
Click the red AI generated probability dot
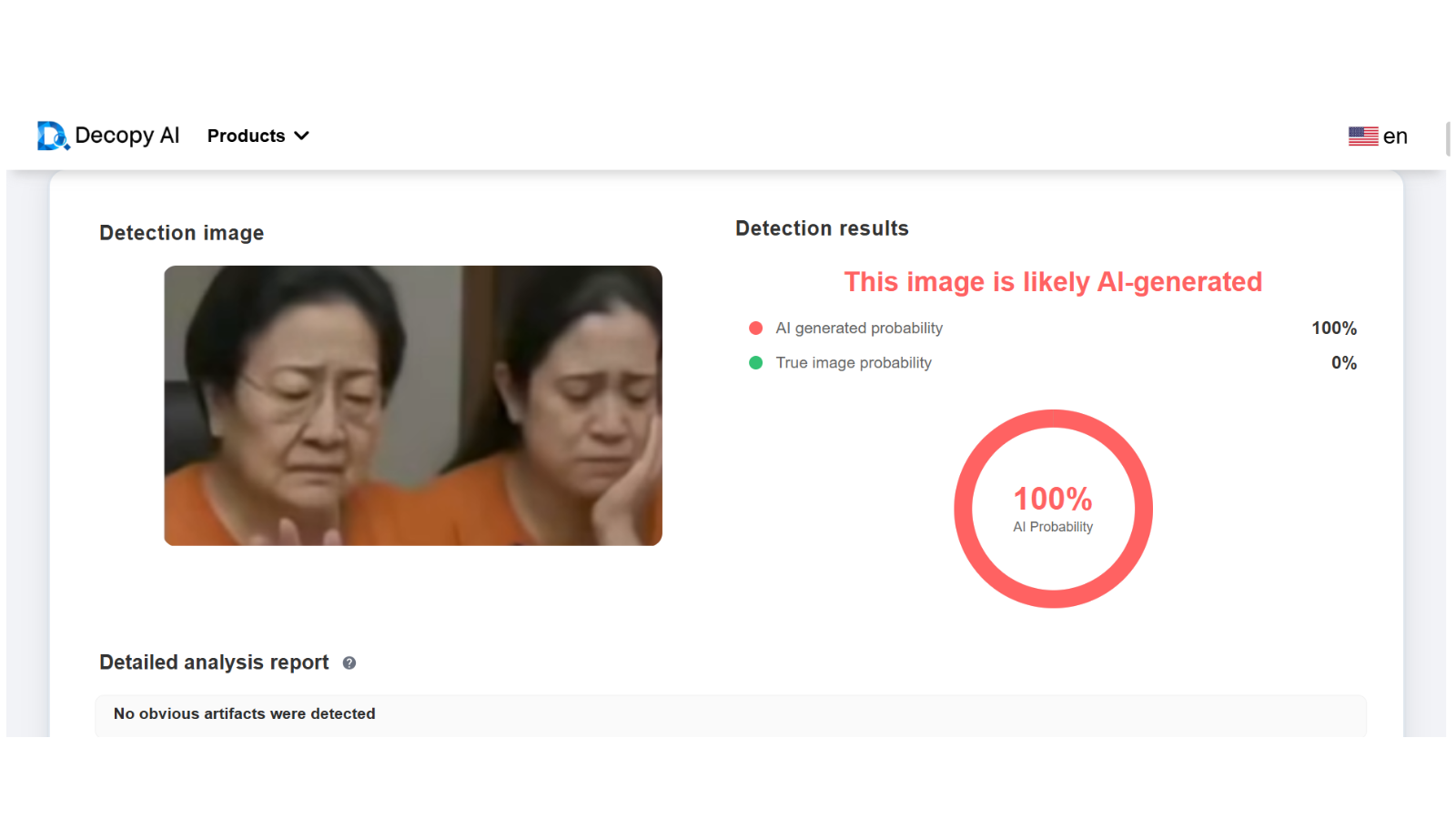click(755, 329)
